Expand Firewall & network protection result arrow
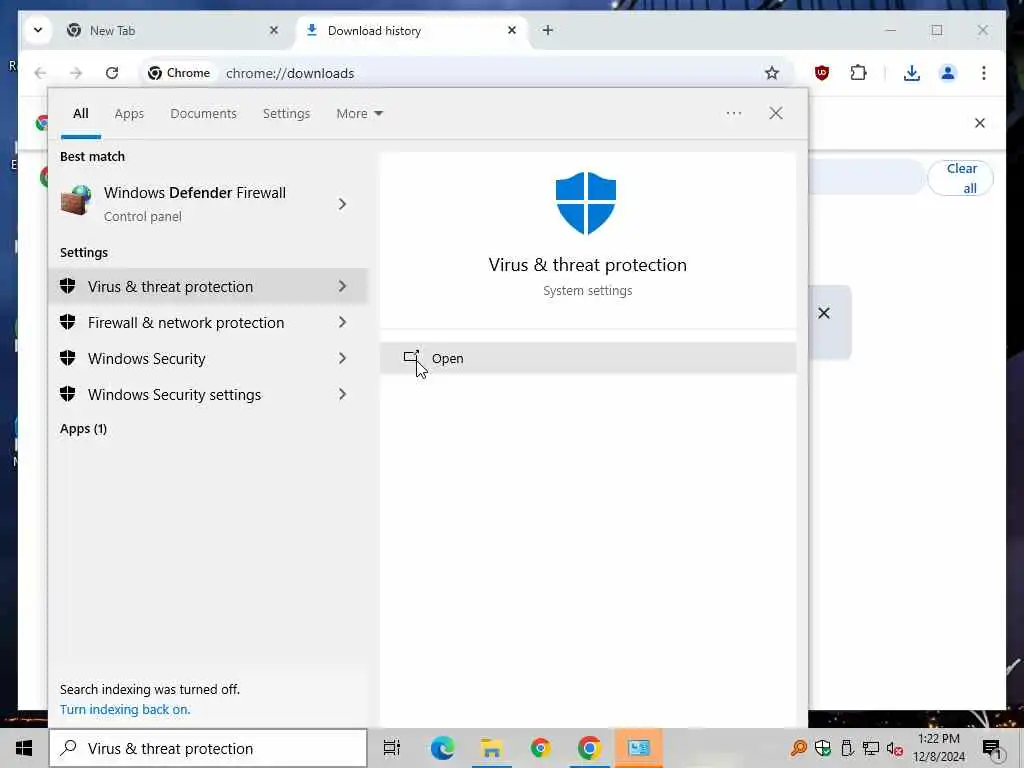 click(x=342, y=322)
